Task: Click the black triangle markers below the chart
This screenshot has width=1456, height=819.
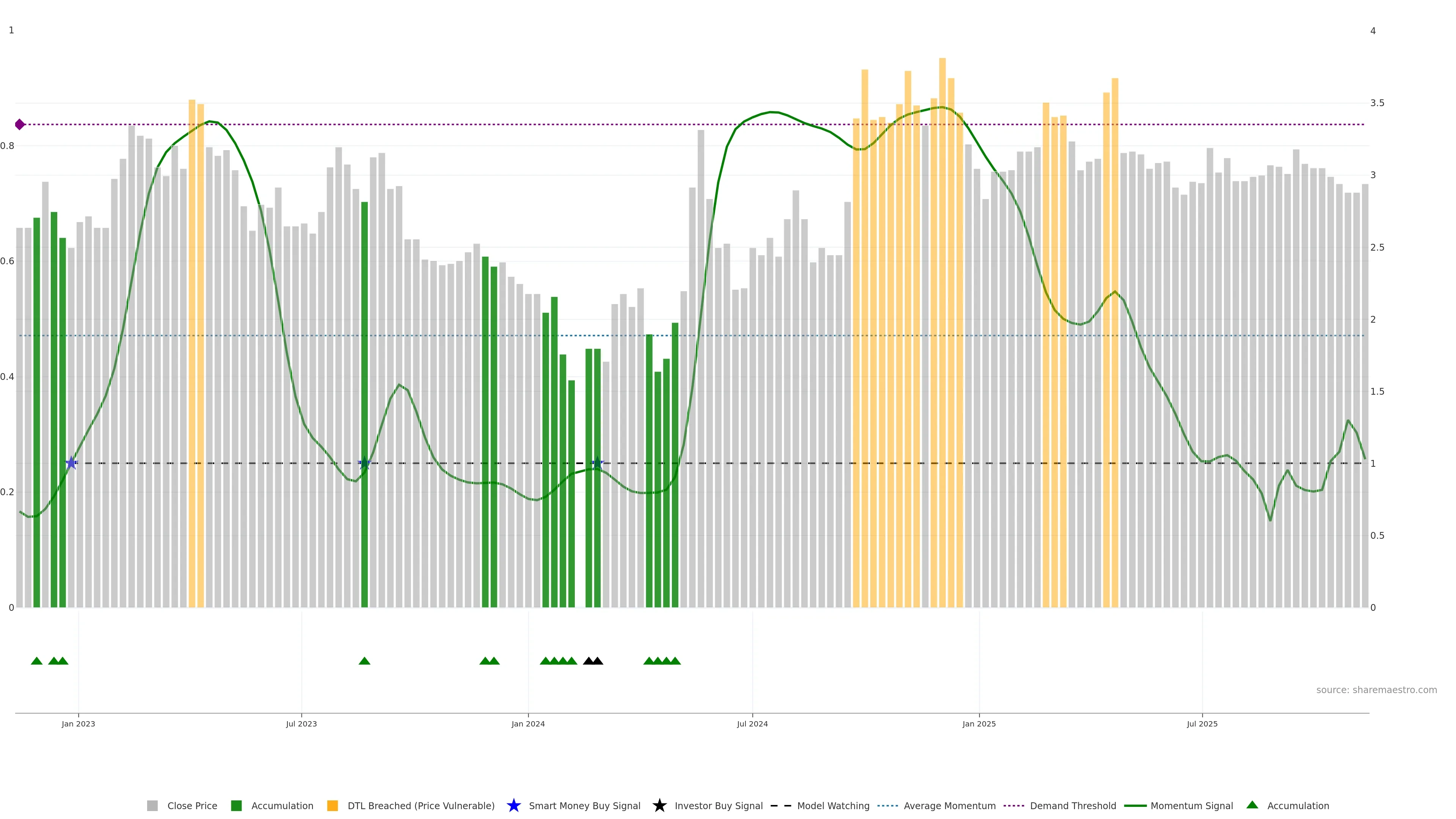Action: (593, 661)
